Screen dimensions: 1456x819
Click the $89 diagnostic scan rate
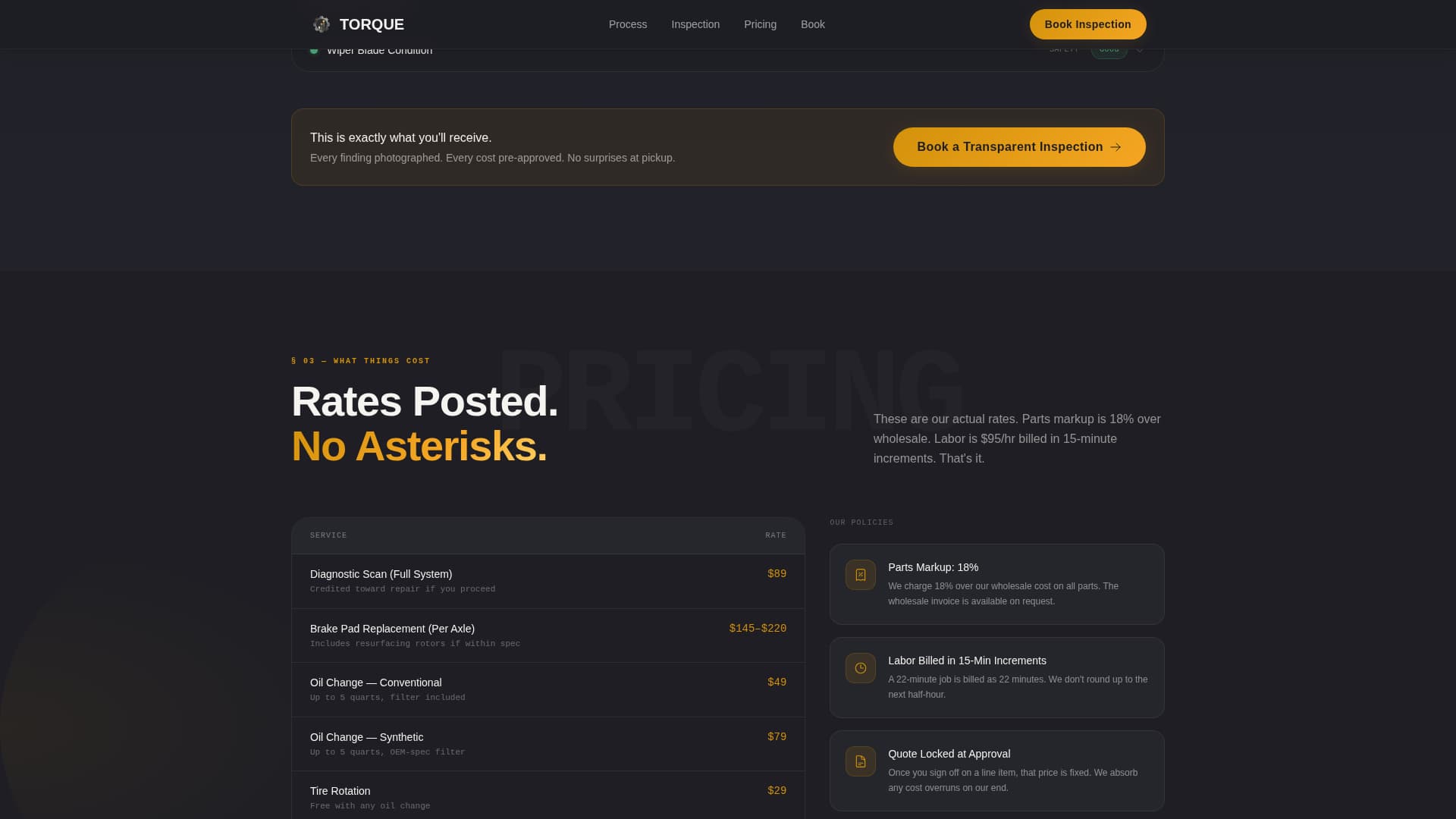coord(777,574)
